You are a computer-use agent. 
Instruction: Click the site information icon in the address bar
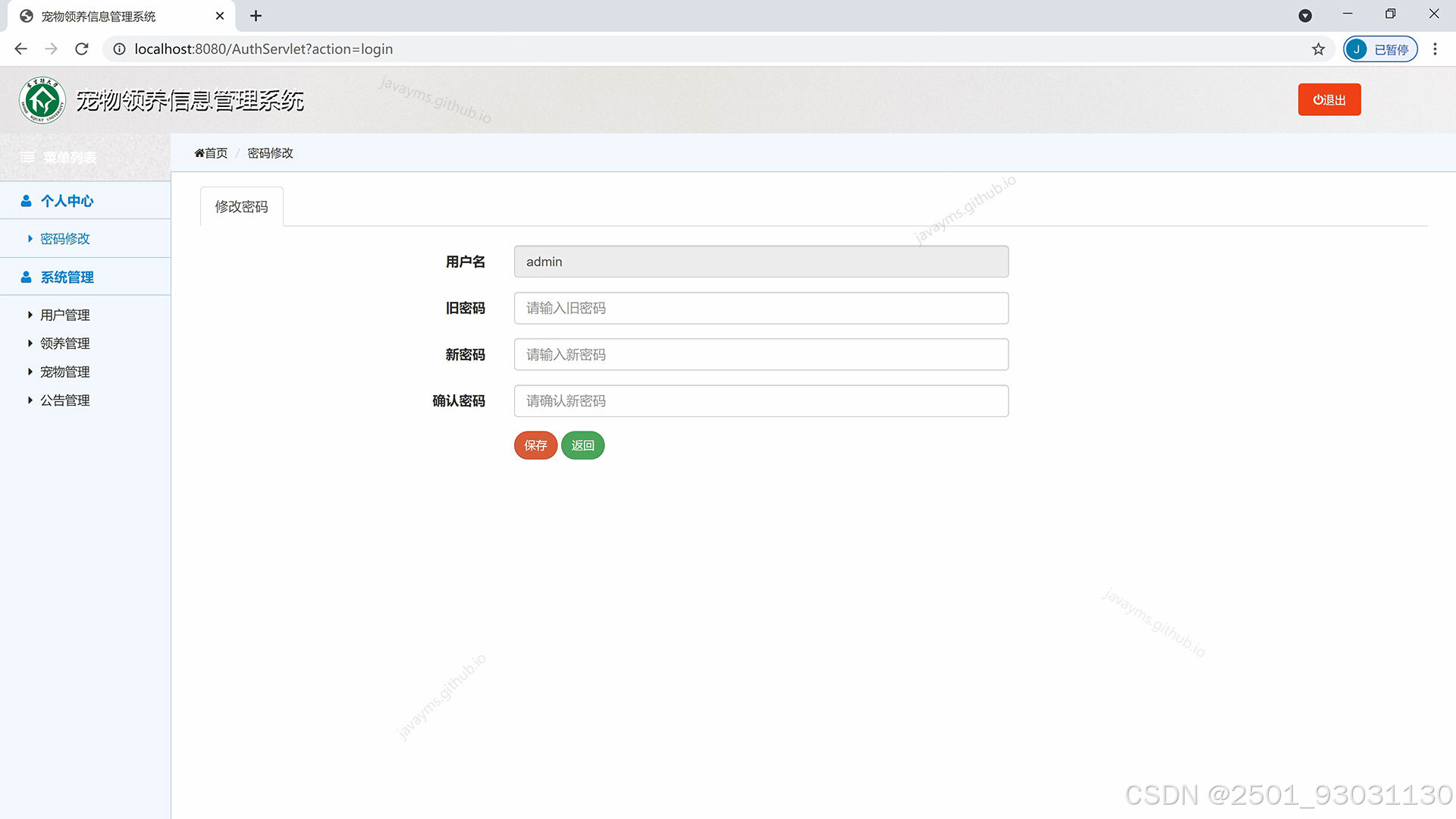pyautogui.click(x=119, y=49)
